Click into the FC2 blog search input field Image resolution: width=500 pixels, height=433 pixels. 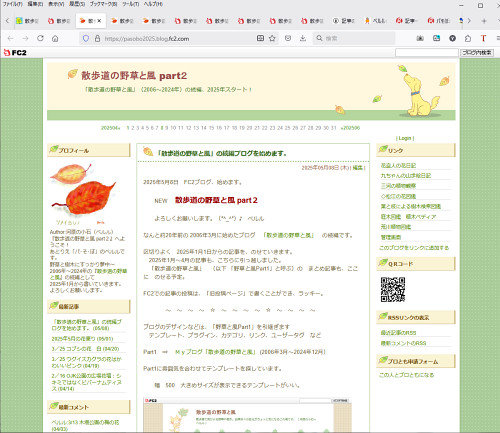coord(427,53)
